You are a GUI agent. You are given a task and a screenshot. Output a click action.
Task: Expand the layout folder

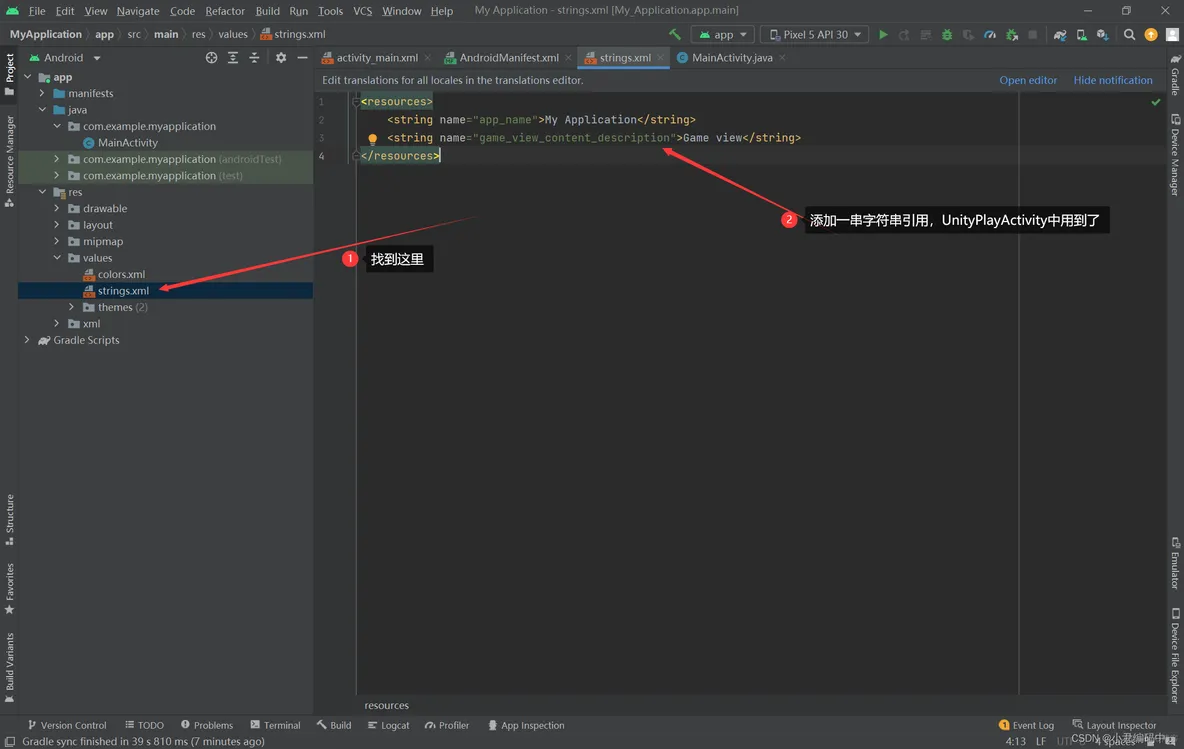coord(57,225)
